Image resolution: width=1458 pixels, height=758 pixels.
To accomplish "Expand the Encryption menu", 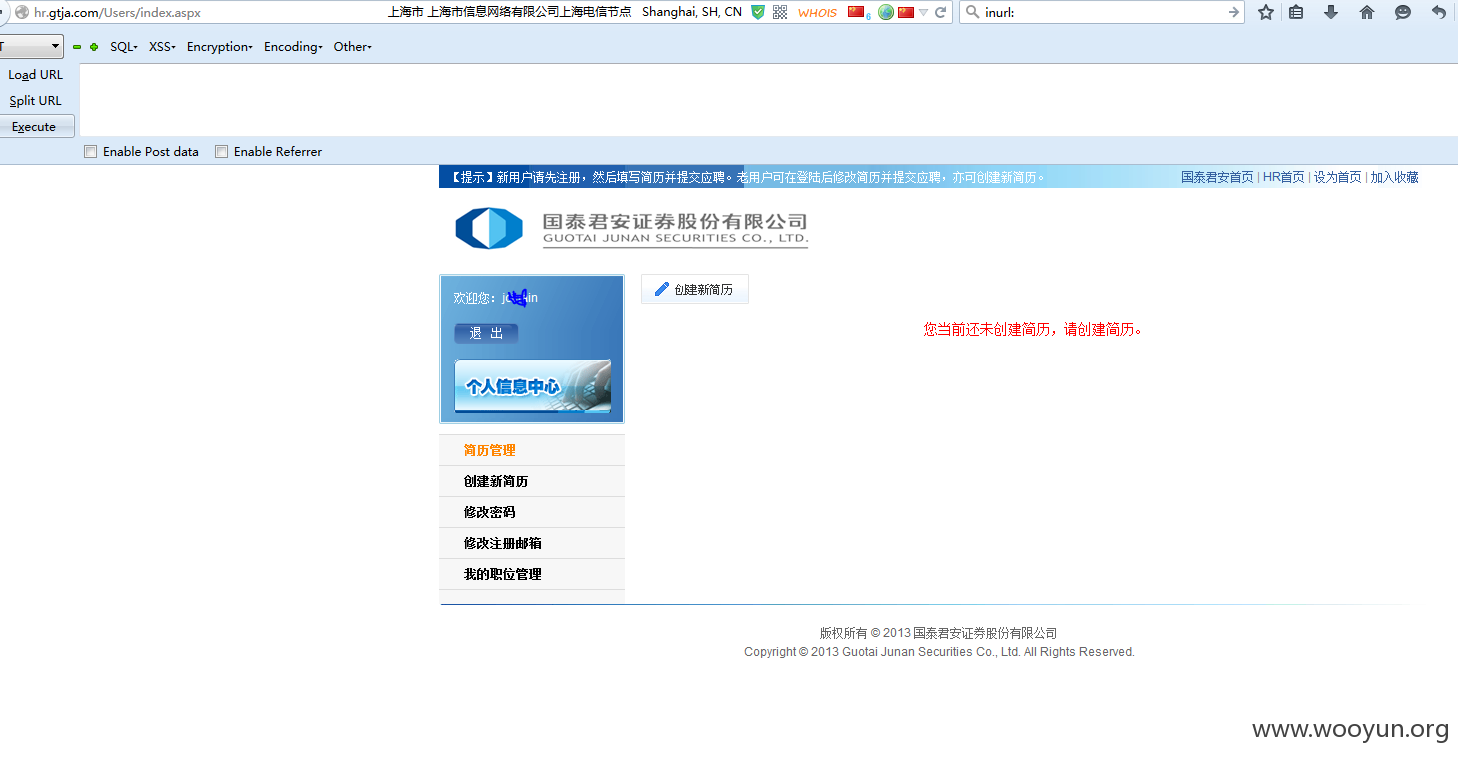I will click(220, 47).
